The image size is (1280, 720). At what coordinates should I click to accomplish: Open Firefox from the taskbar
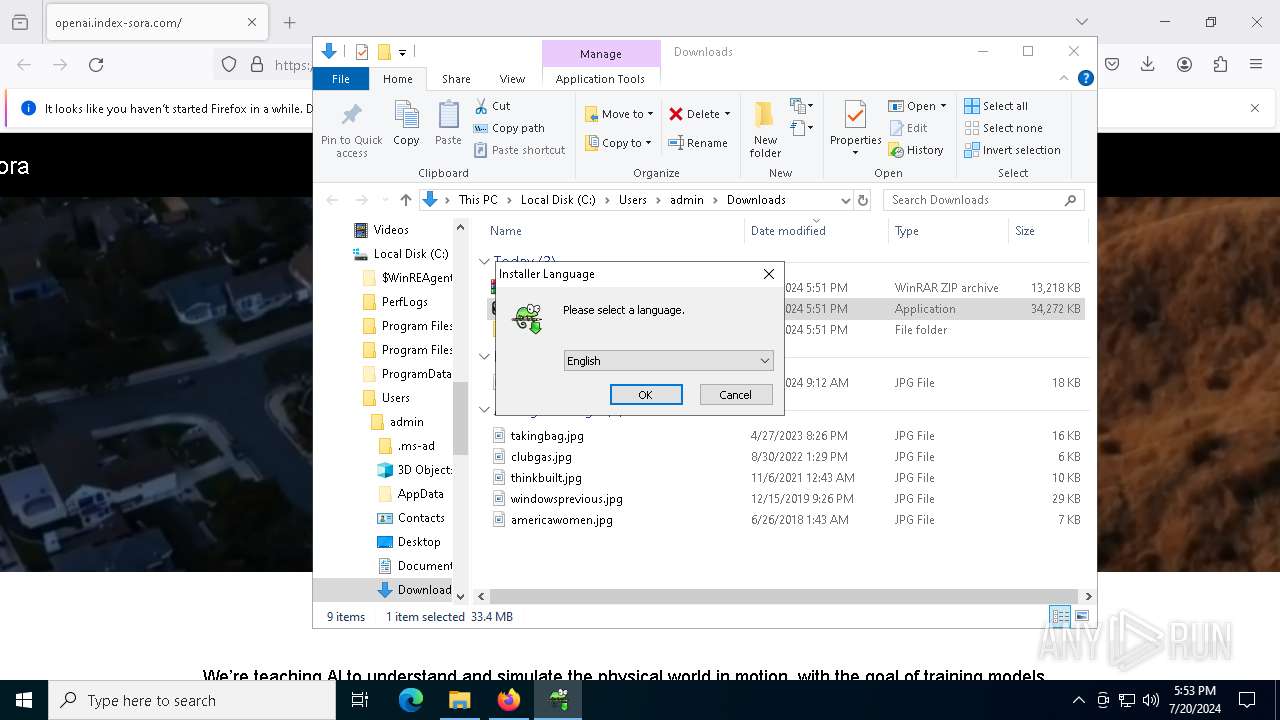[x=509, y=700]
